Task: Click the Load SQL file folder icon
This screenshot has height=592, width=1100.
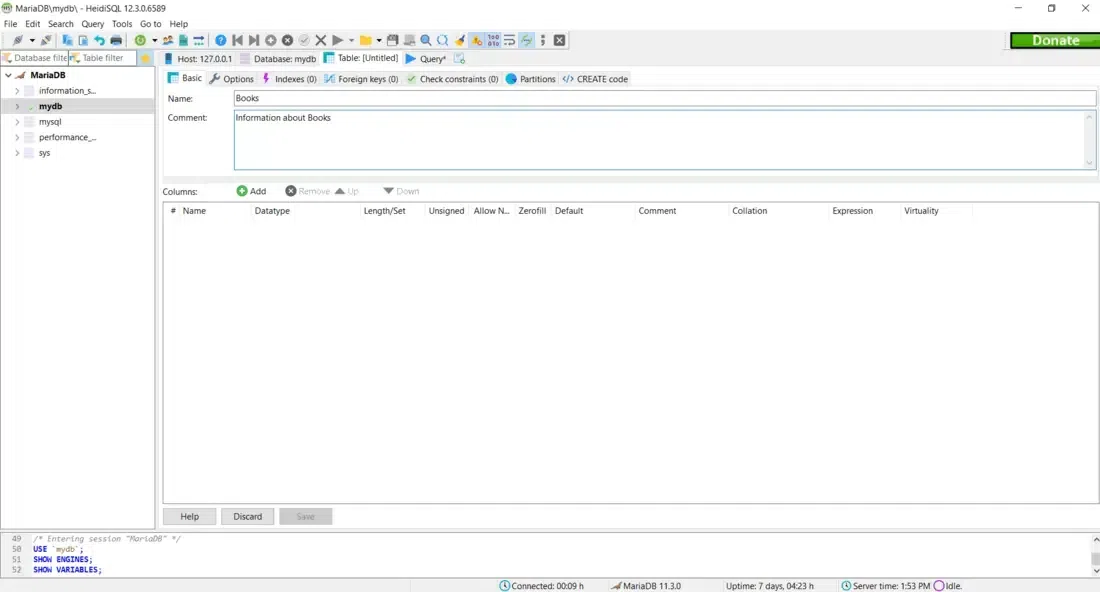Action: pyautogui.click(x=365, y=41)
